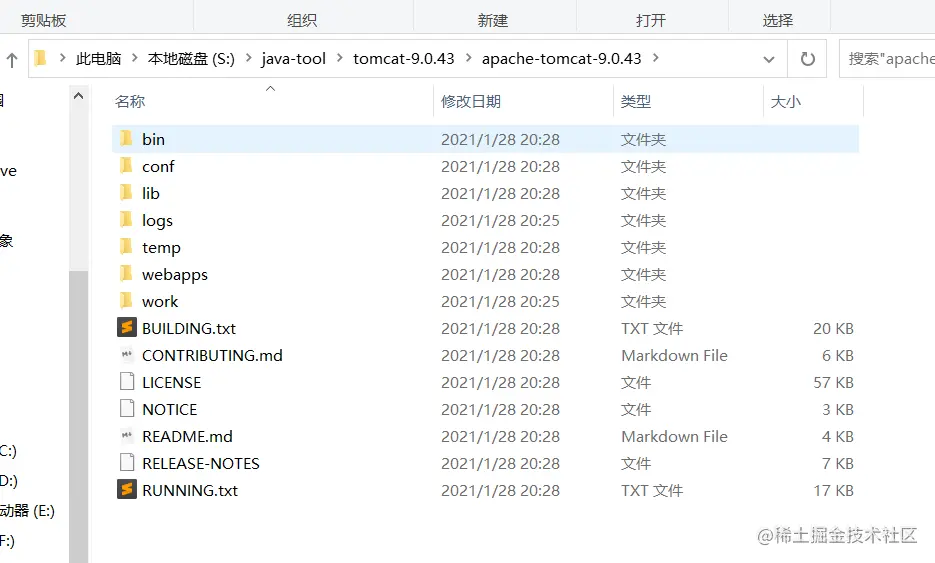The height and width of the screenshot is (563, 935).
Task: Click the NOTICE blank file icon
Action: coord(126,409)
